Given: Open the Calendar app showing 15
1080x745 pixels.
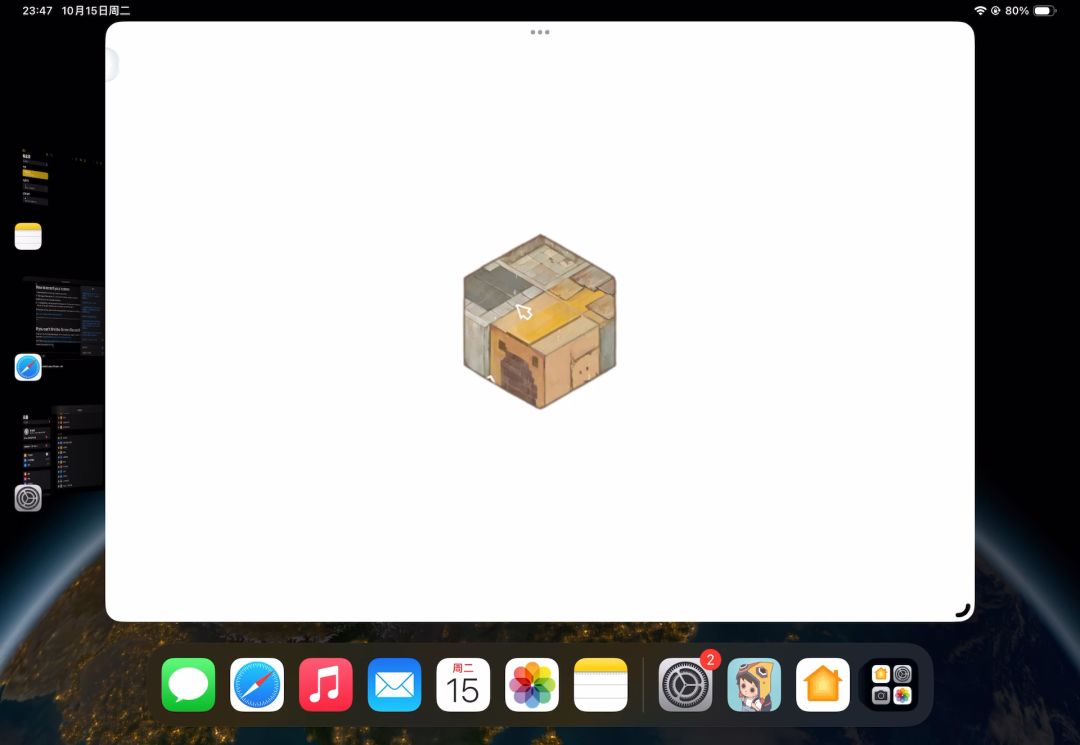Looking at the screenshot, I should (x=464, y=684).
